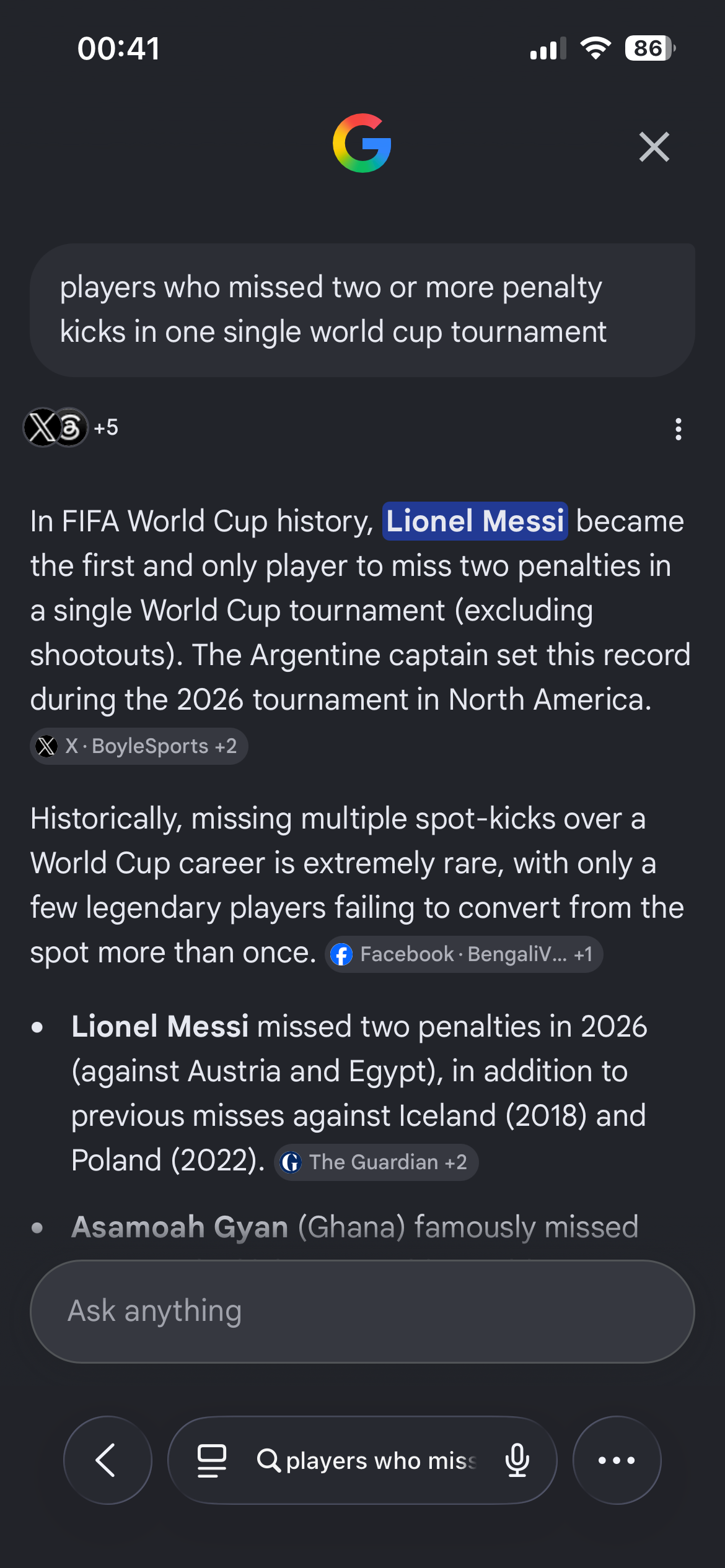725x1568 pixels.
Task: Close the AI answer panel
Action: click(654, 147)
